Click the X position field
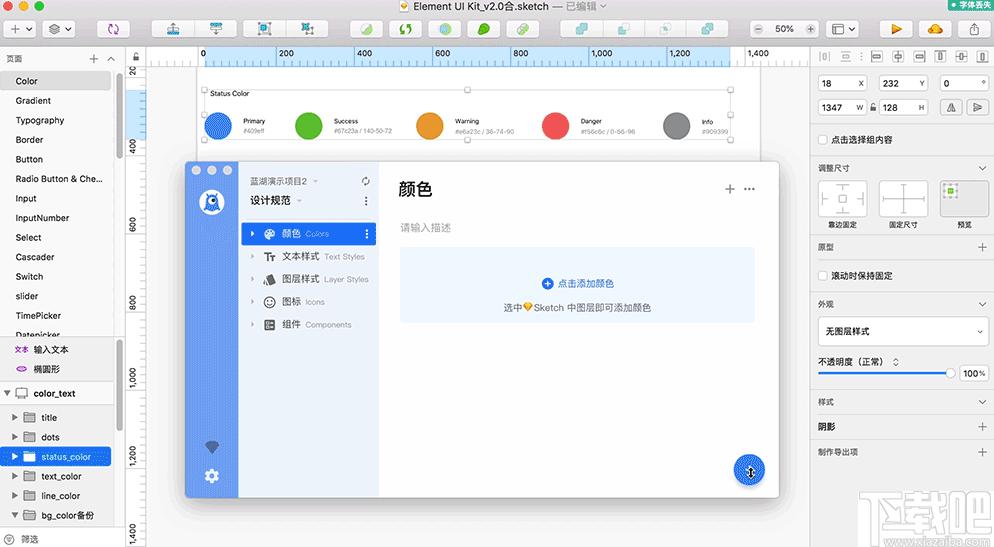 842,83
